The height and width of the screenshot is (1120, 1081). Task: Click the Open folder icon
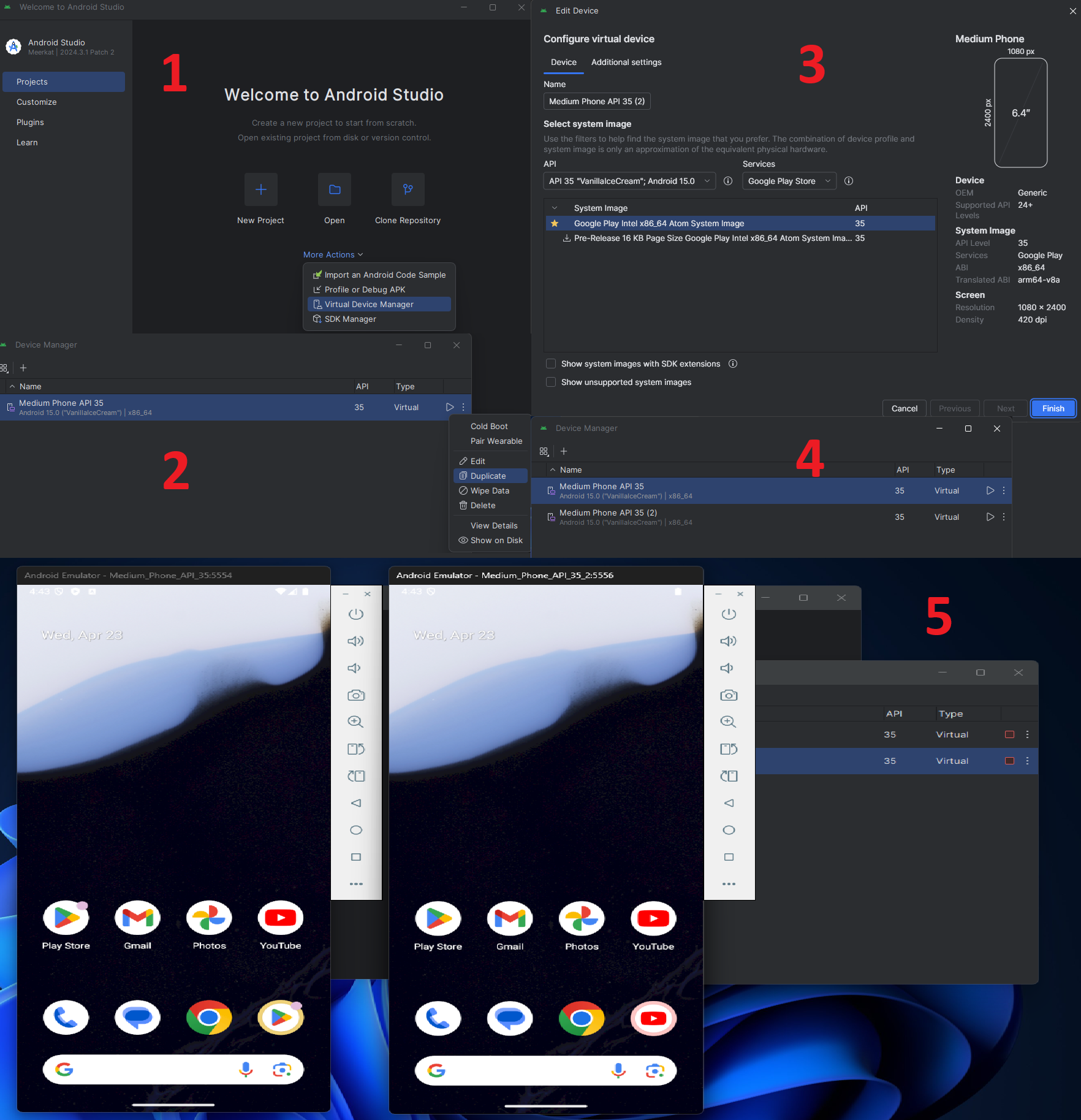334,189
